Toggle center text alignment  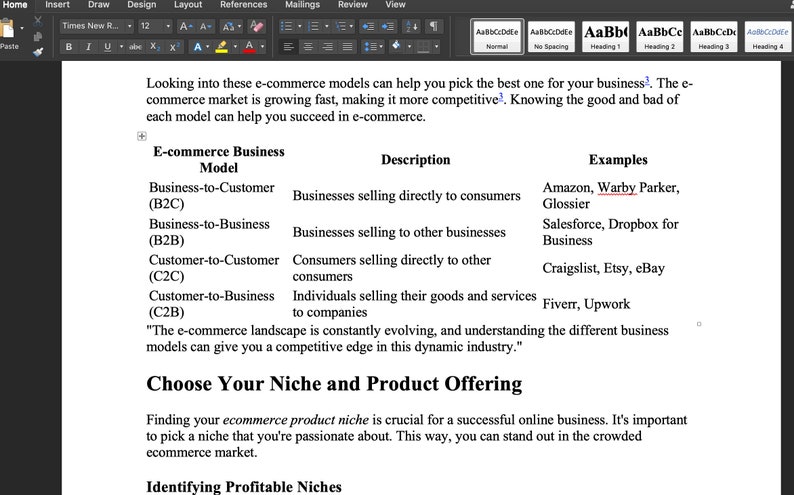[x=308, y=47]
